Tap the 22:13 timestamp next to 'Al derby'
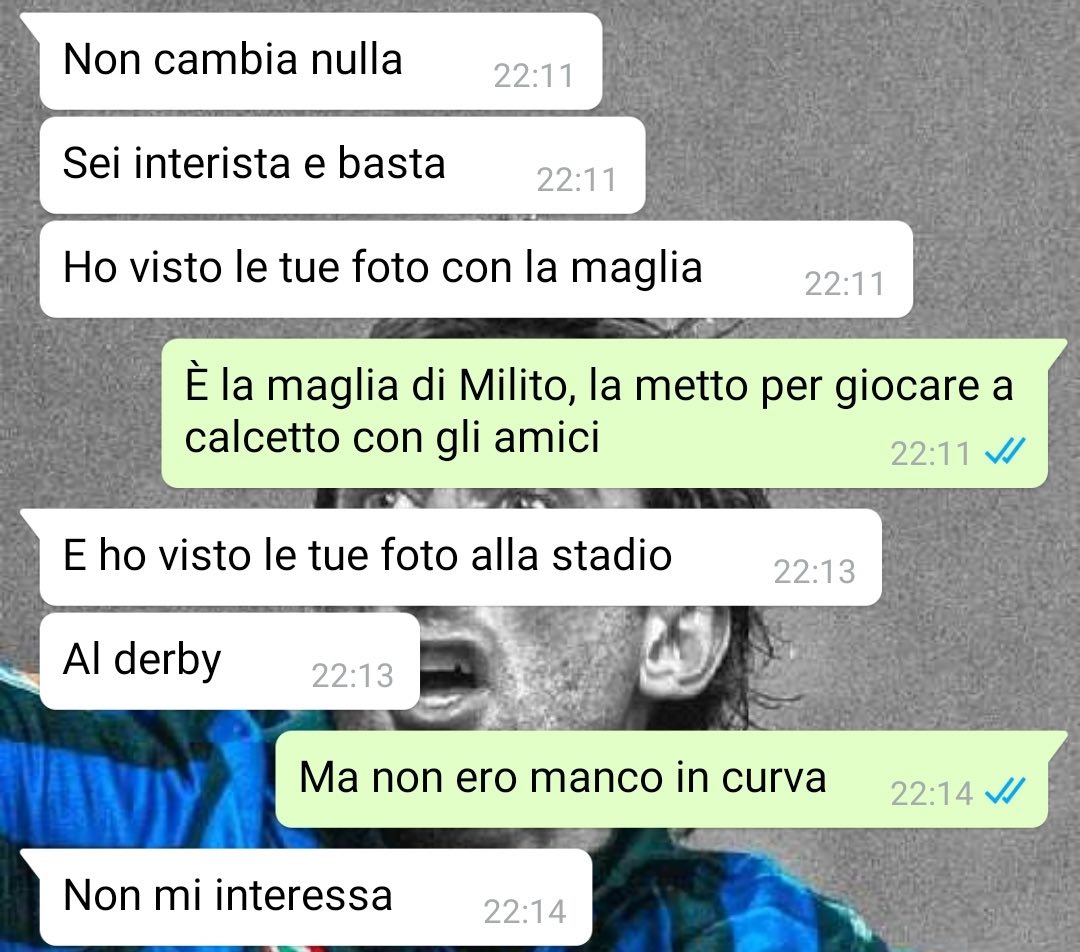1080x952 pixels. [352, 676]
